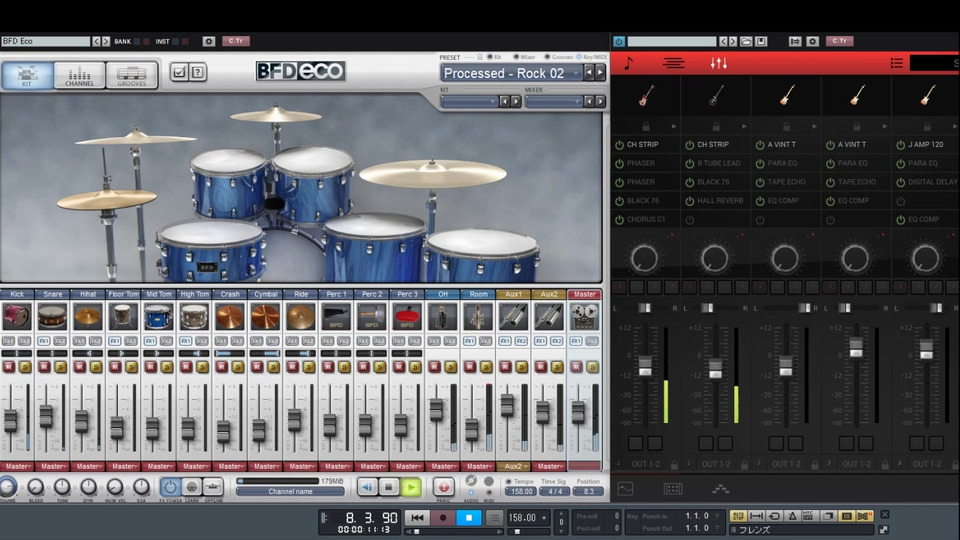Image resolution: width=960 pixels, height=540 pixels.
Task: Click the OH channel volume fader
Action: tap(436, 409)
